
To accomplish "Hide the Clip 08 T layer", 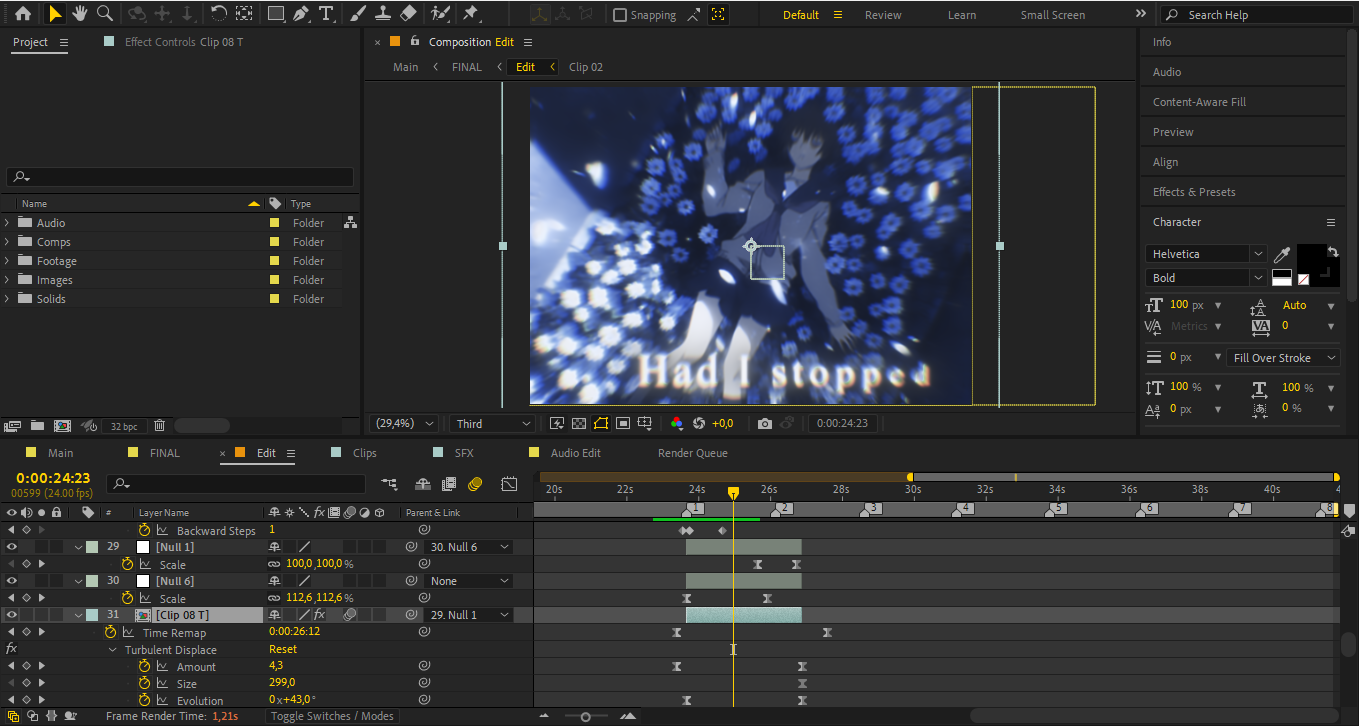I will pyautogui.click(x=12, y=615).
